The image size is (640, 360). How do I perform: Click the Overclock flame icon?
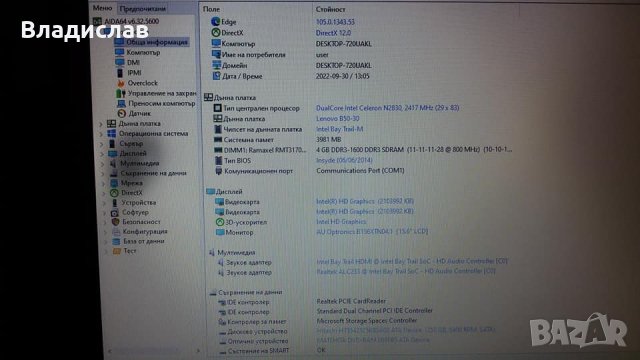click(x=121, y=83)
